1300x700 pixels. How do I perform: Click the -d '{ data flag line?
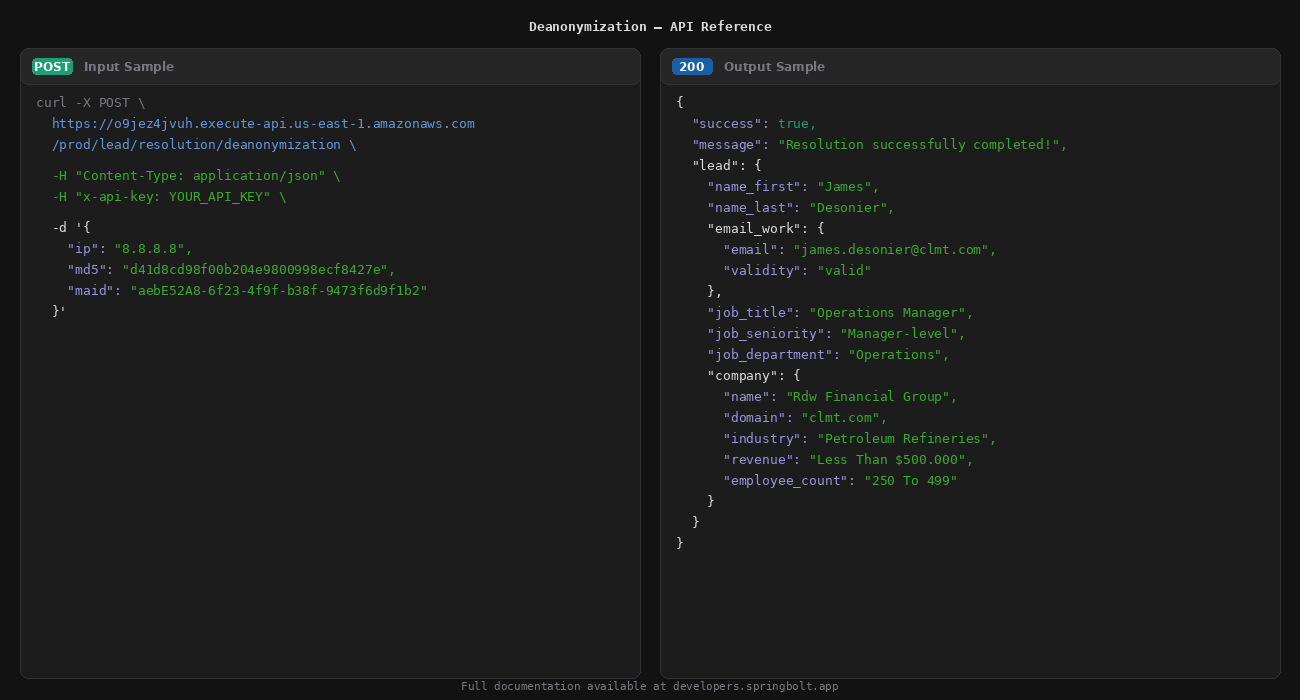(71, 228)
